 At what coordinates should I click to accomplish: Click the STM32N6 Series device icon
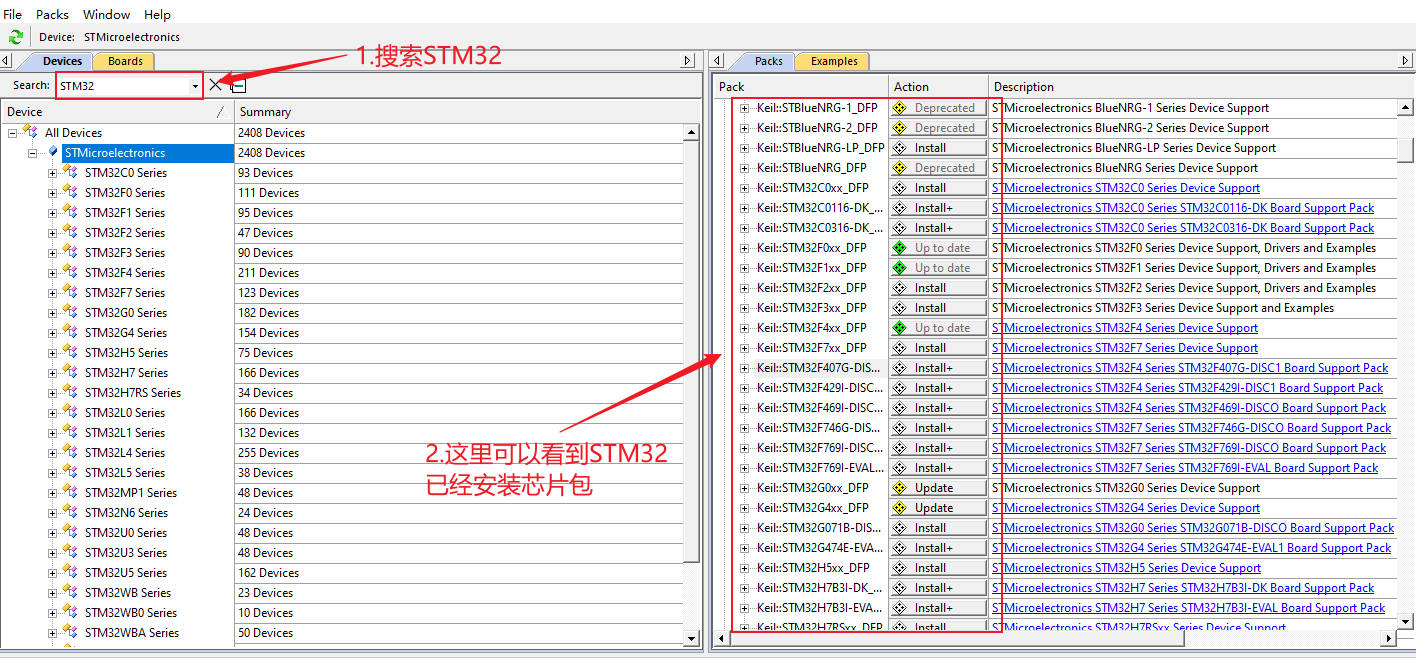(x=70, y=512)
